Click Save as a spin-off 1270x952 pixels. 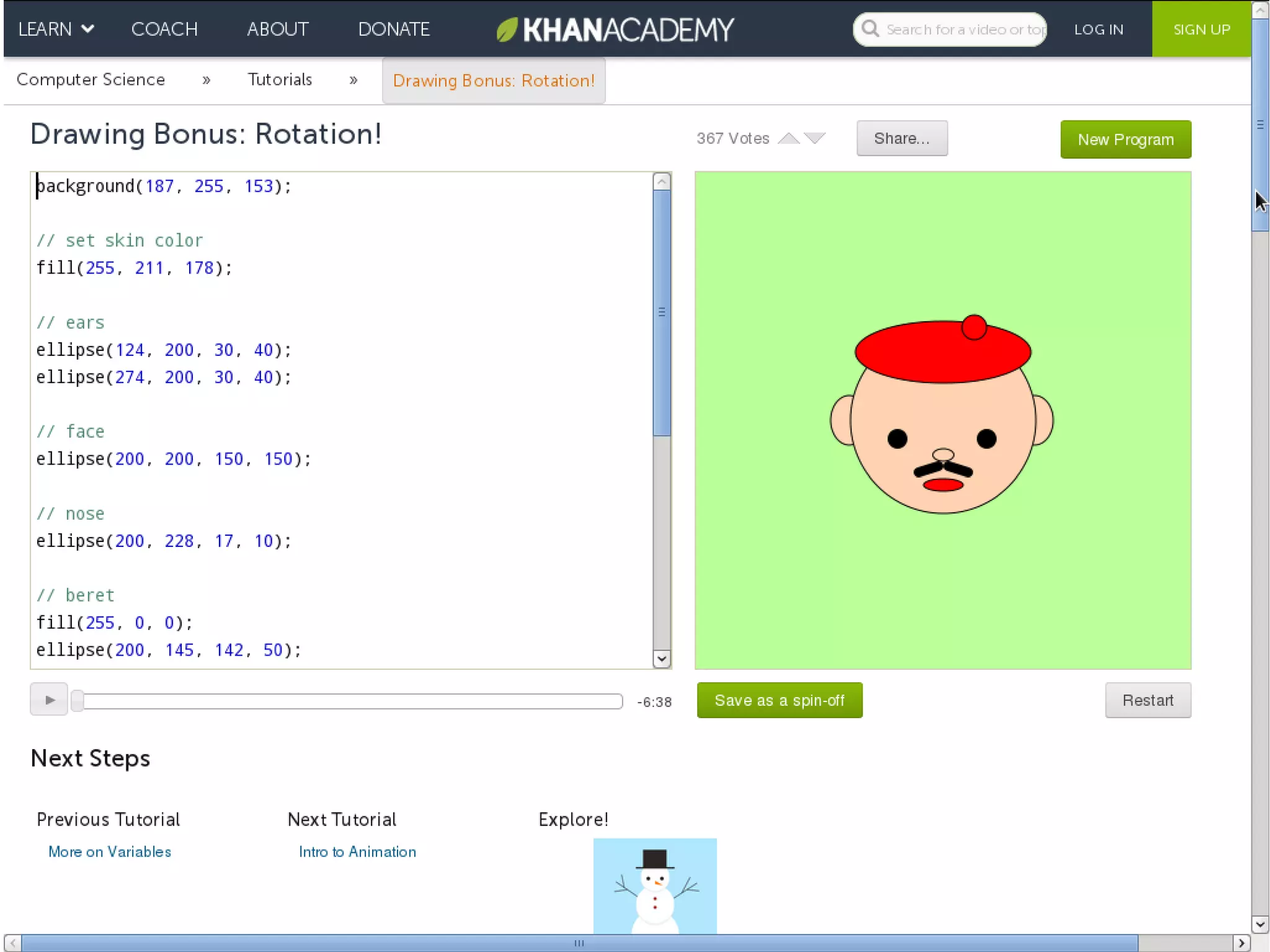click(x=779, y=700)
